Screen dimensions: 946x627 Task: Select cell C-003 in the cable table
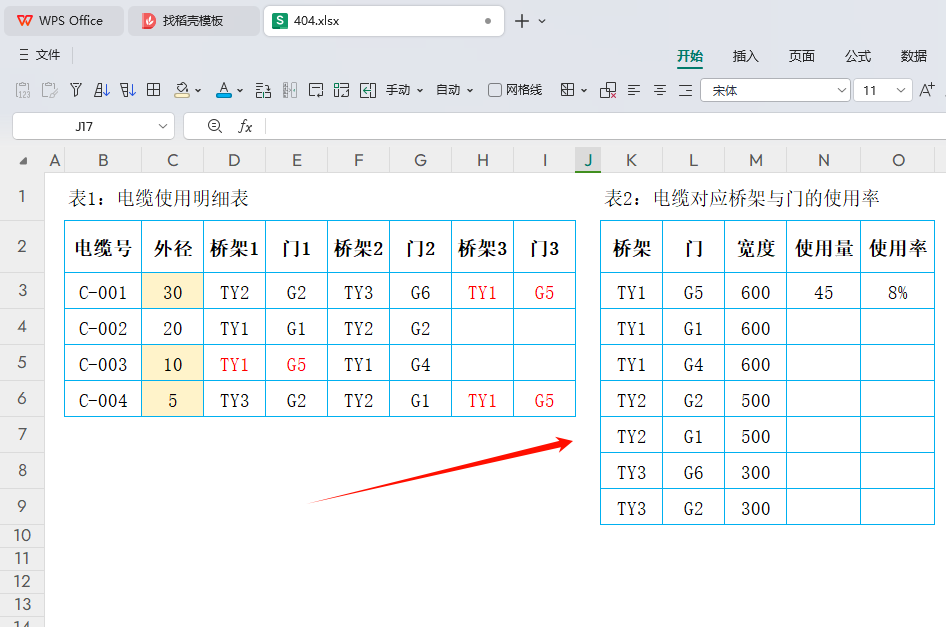103,364
